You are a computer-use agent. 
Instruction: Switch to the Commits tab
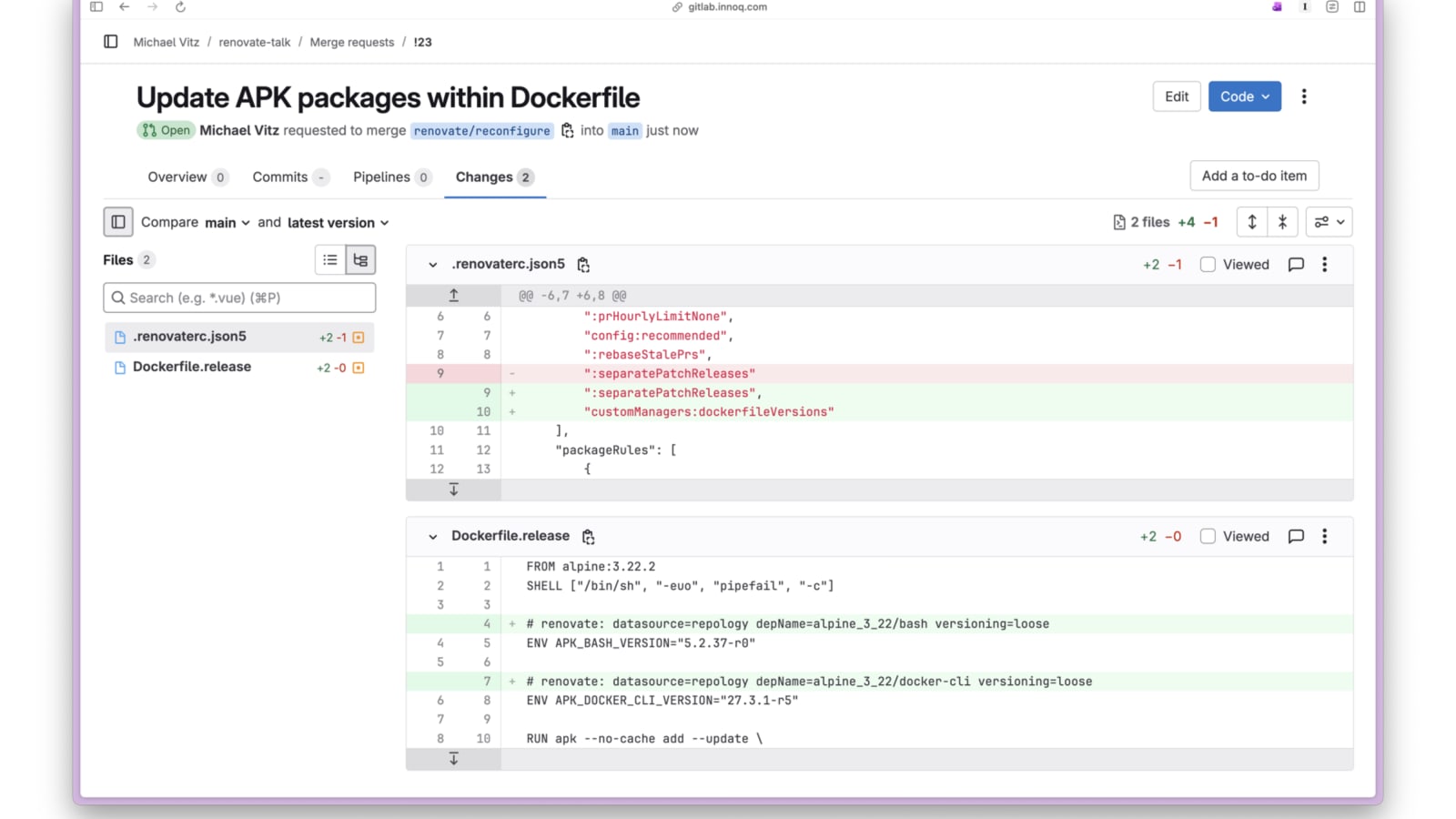pyautogui.click(x=290, y=177)
